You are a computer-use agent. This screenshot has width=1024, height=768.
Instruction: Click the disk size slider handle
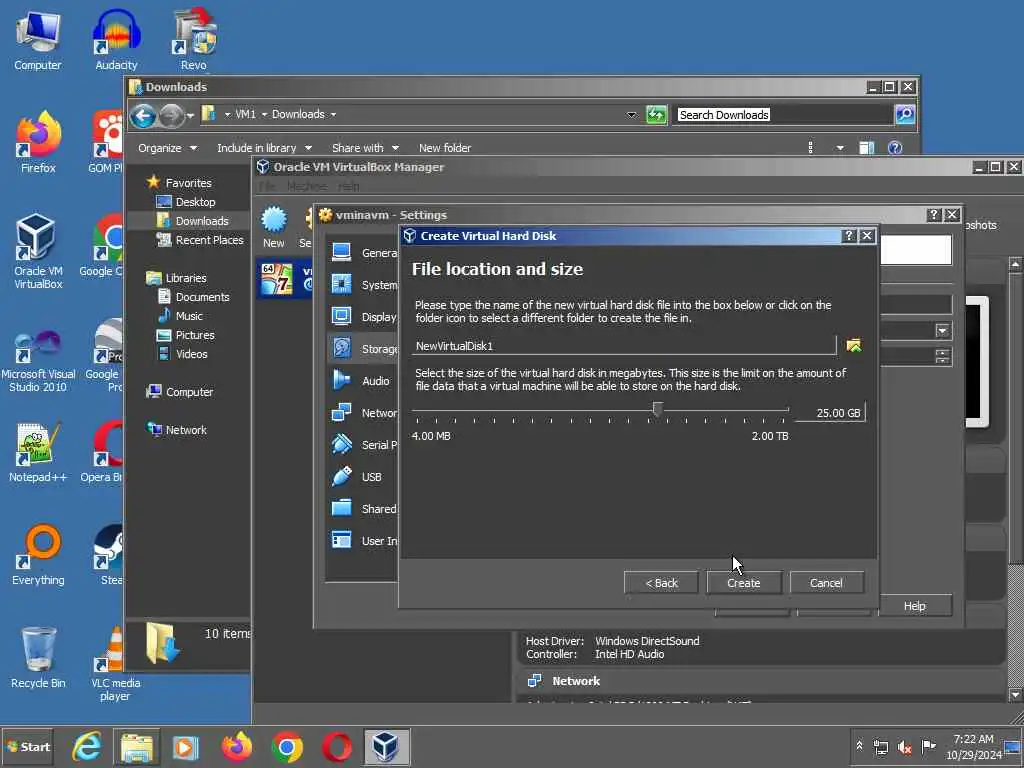tap(658, 409)
